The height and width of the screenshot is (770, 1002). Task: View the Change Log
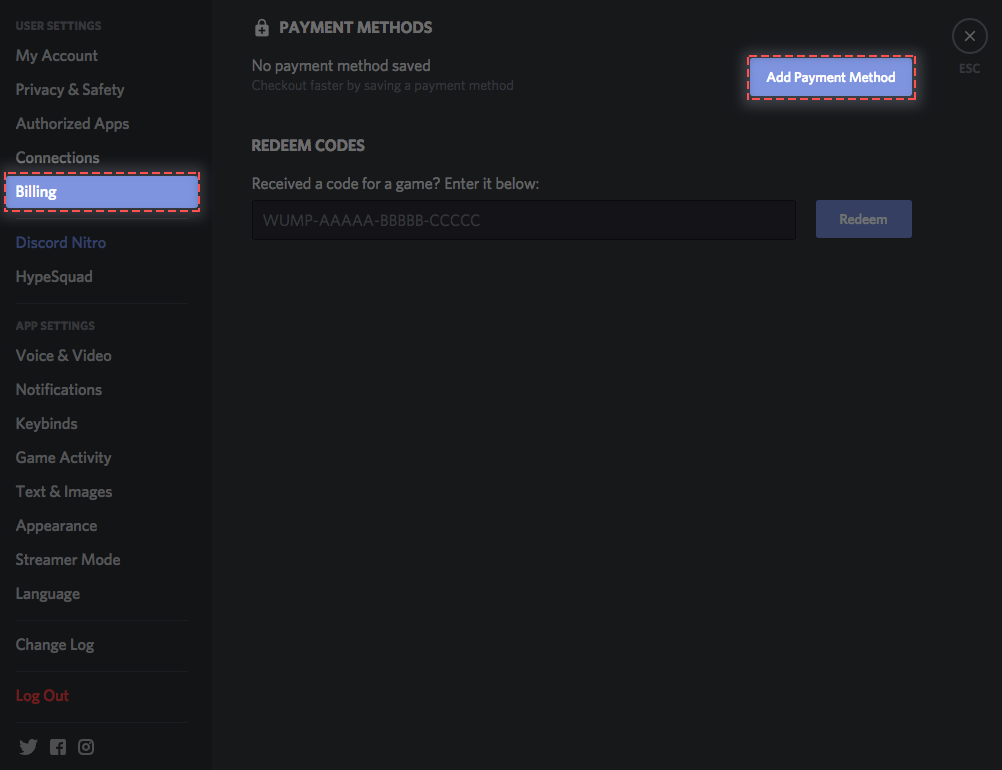[54, 645]
